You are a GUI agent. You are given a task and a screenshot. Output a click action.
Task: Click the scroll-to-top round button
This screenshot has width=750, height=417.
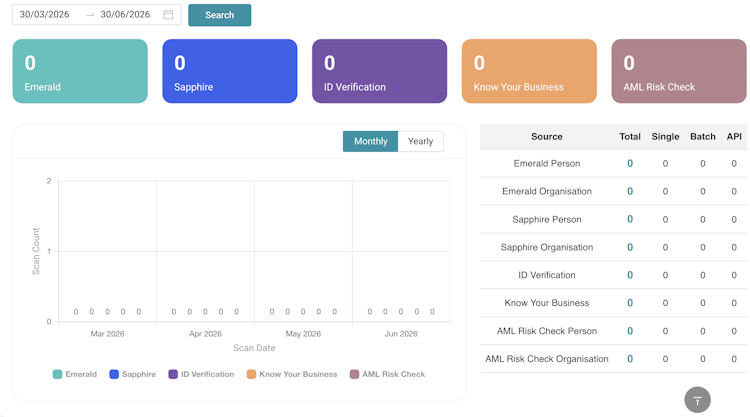click(x=697, y=400)
